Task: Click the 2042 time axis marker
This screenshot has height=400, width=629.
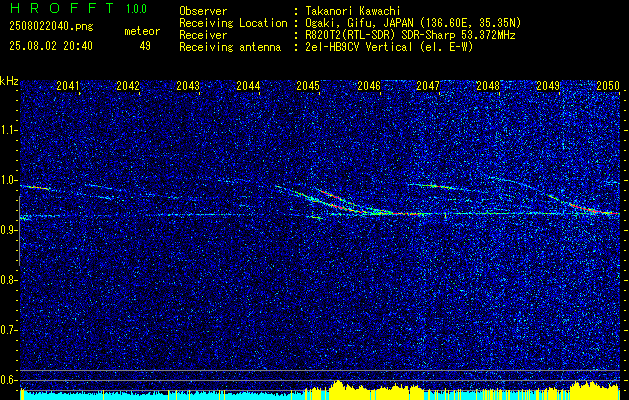Action: [128, 86]
